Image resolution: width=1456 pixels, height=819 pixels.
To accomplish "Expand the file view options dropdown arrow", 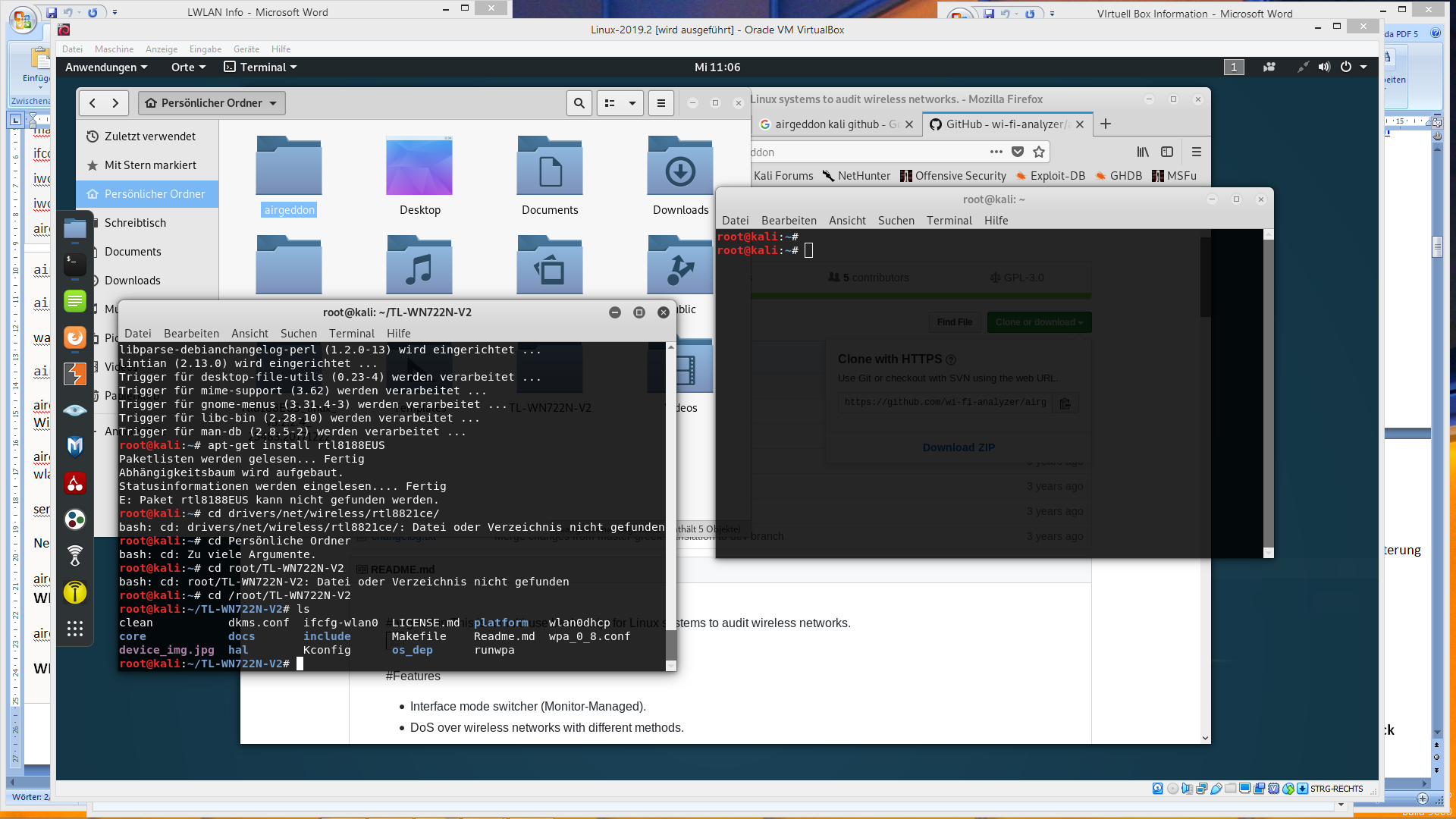I will point(632,103).
